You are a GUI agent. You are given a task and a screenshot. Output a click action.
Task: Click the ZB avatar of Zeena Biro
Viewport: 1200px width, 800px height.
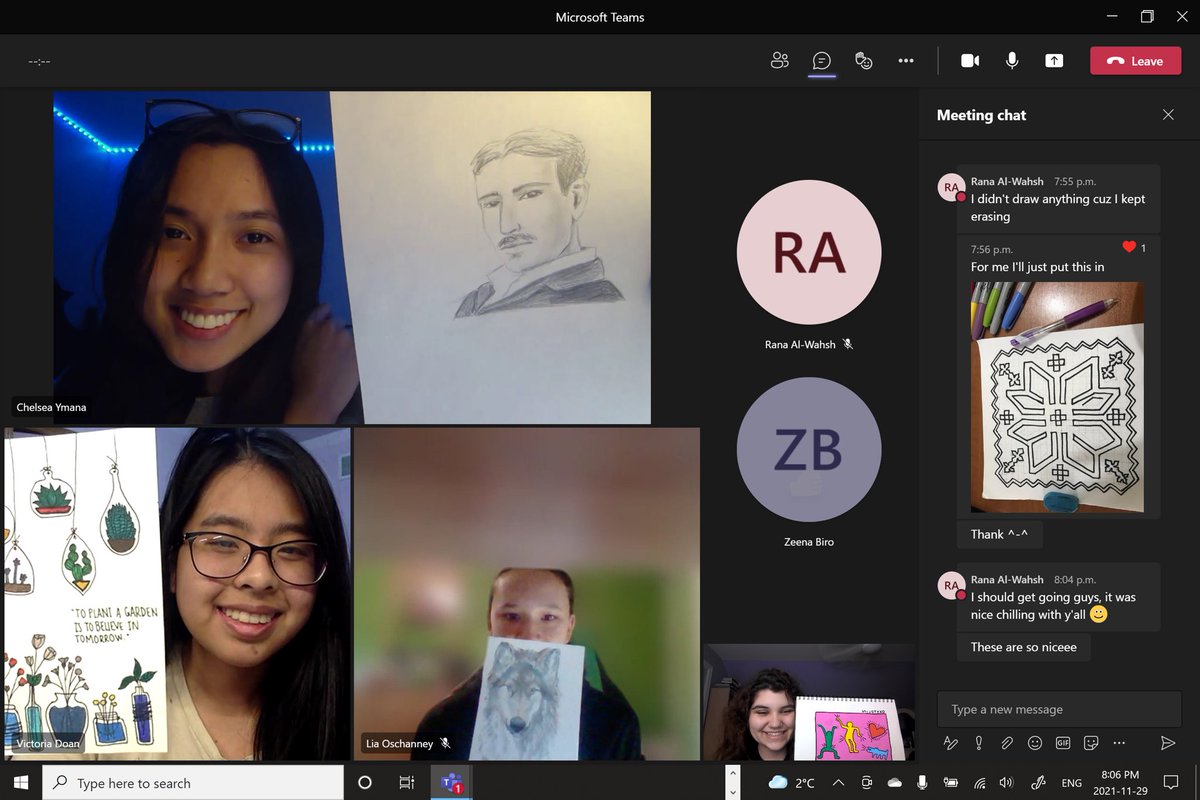tap(809, 450)
